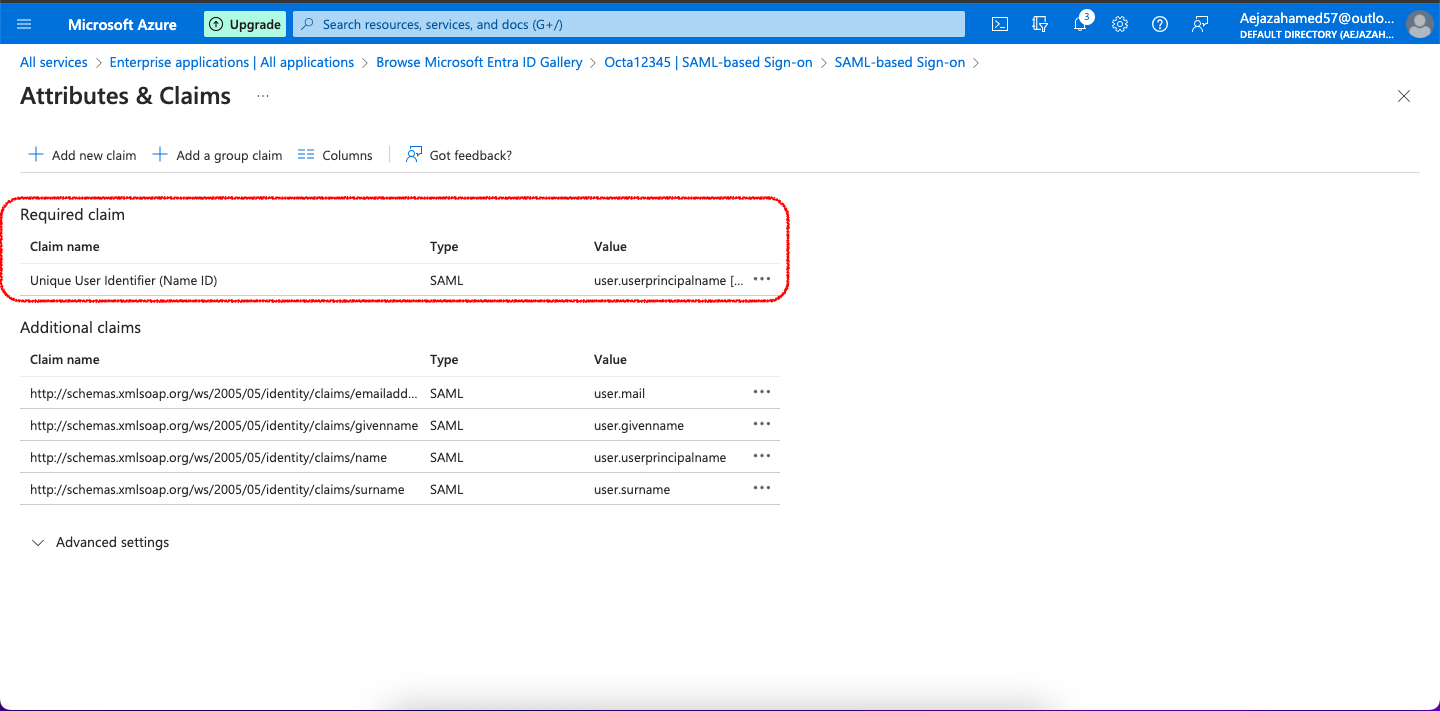Click user.userprincipalname value in the name claim row
The image size is (1440, 711).
660,457
